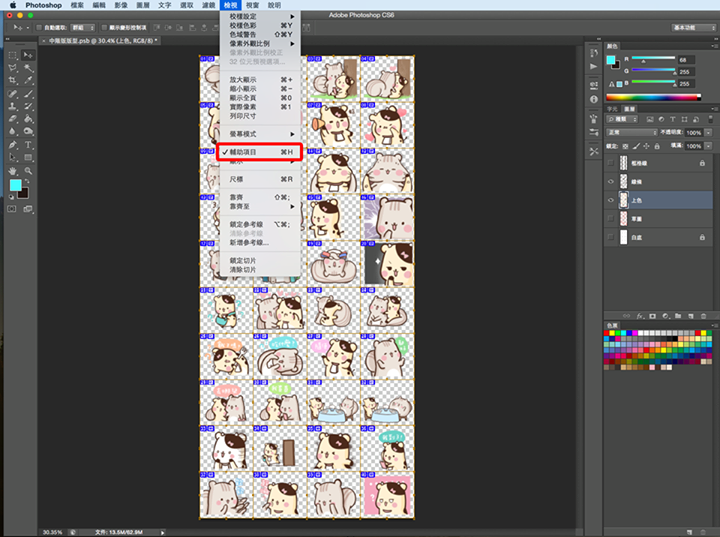The width and height of the screenshot is (720, 537).
Task: Open the fill slider arrow
Action: [709, 146]
